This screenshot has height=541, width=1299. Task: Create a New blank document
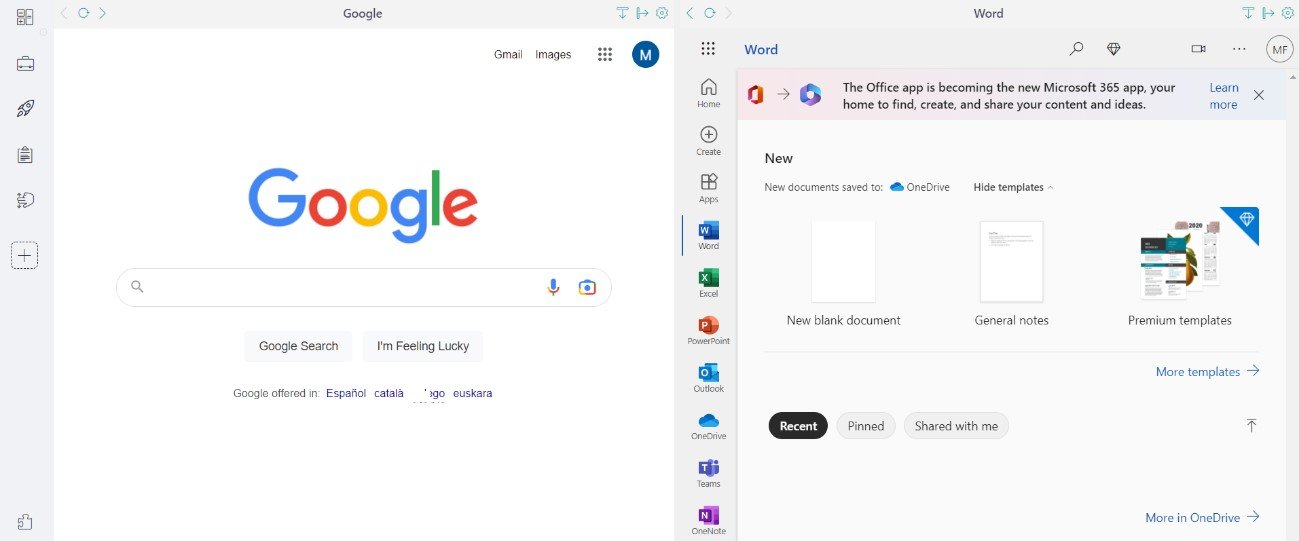843,274
